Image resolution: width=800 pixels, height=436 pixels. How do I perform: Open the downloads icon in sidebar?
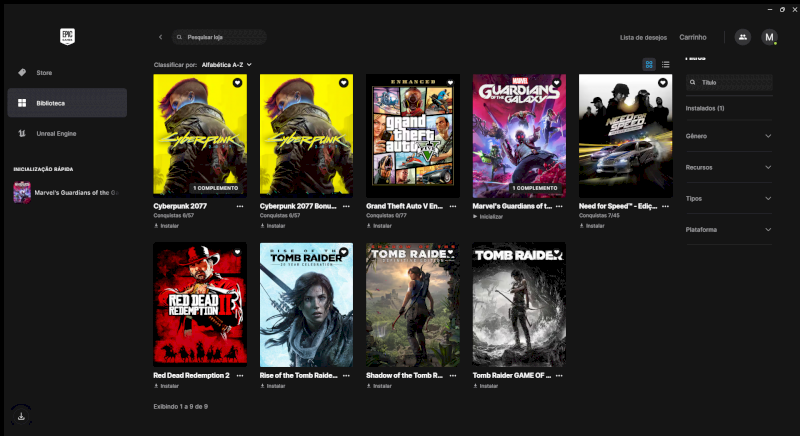tap(20, 415)
